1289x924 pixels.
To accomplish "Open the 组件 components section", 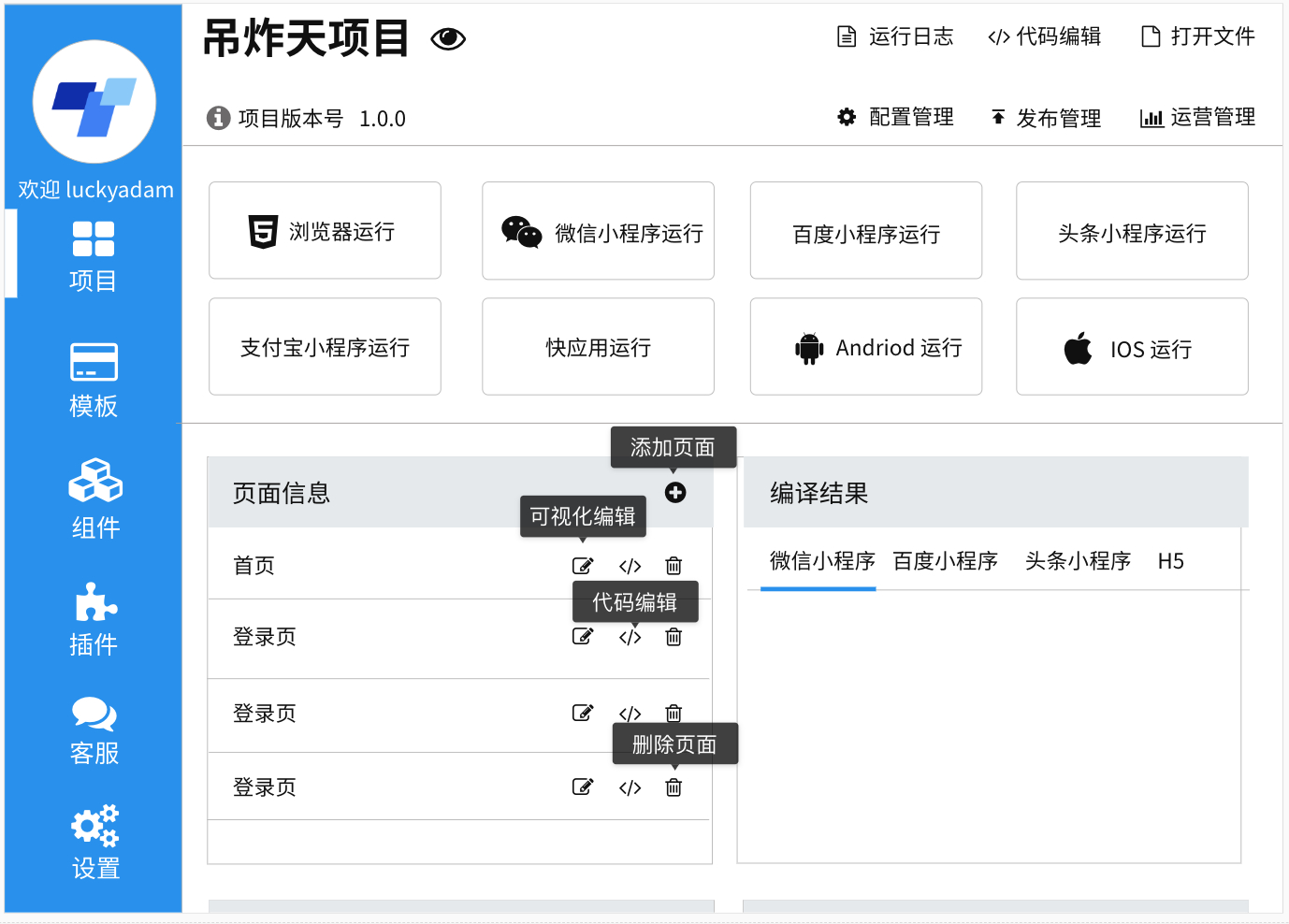I will click(95, 499).
